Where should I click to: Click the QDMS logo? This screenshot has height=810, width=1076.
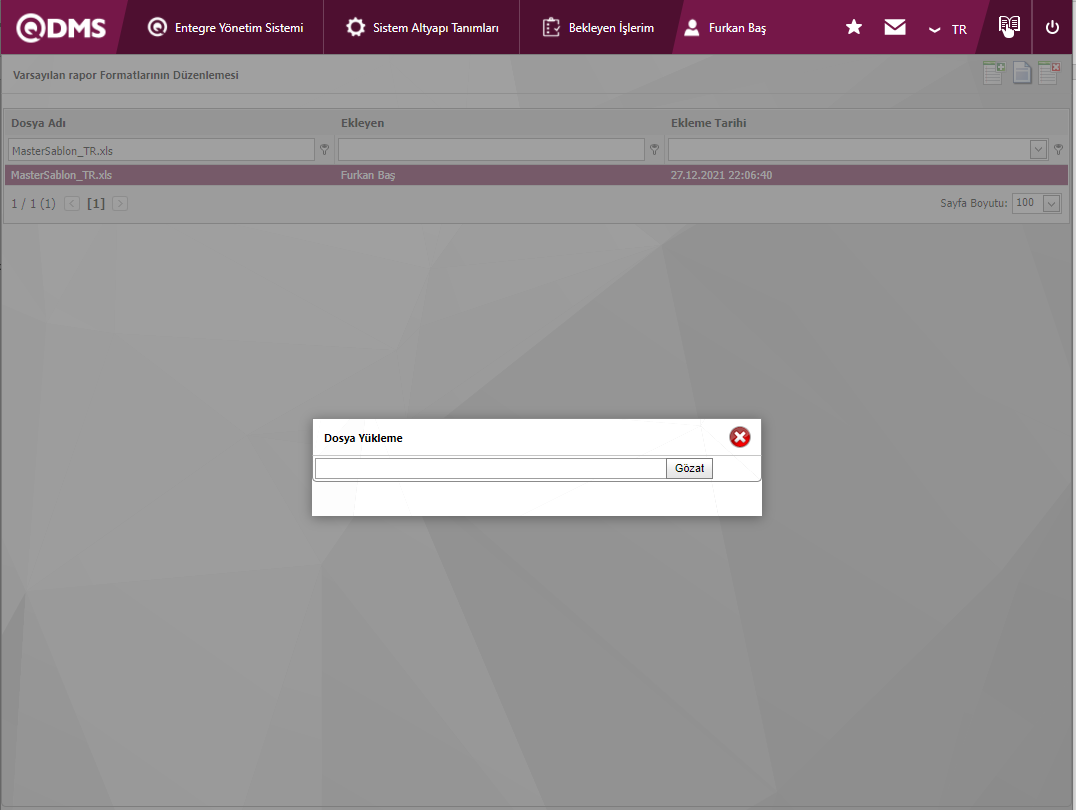click(x=61, y=27)
